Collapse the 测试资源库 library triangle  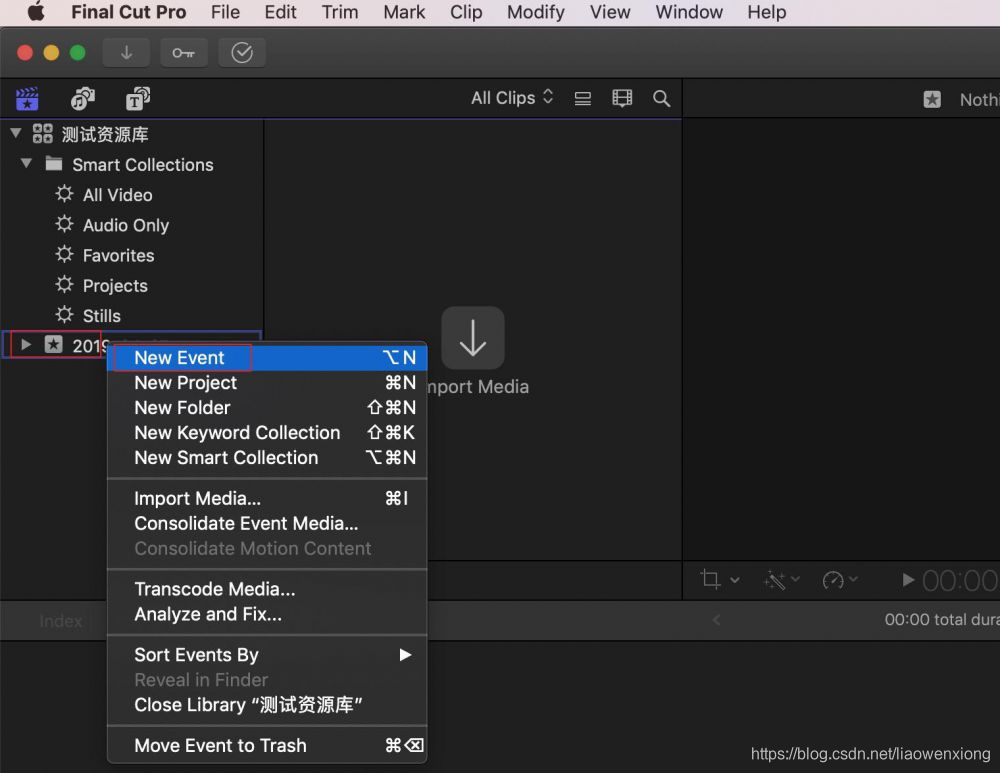[17, 133]
